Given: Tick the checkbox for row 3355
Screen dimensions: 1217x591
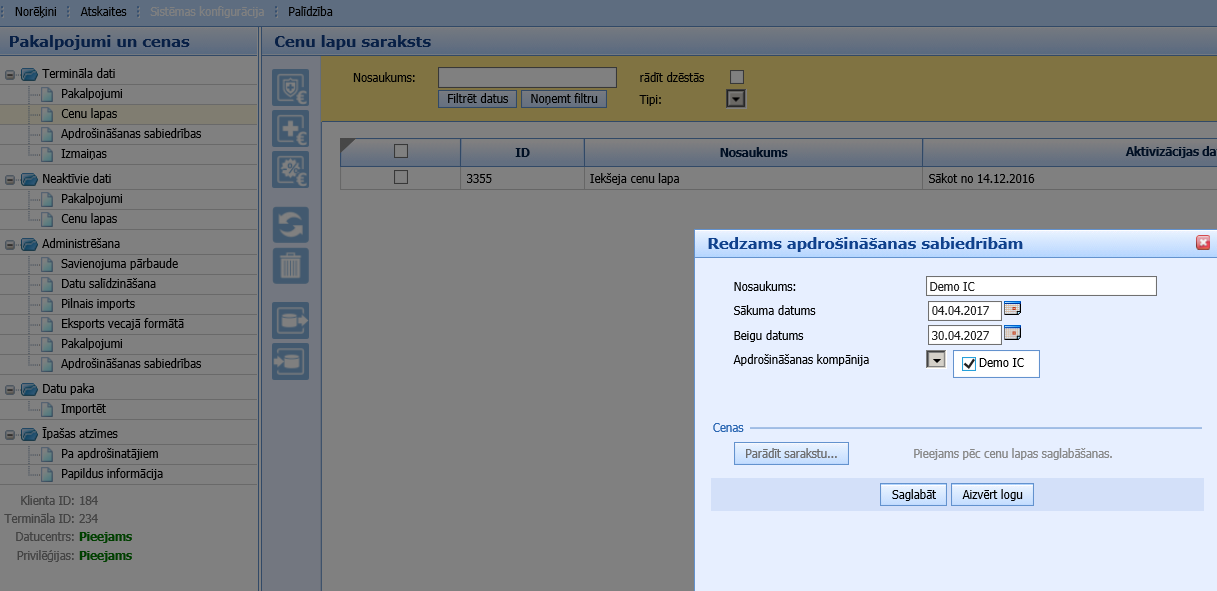Looking at the screenshot, I should click(401, 177).
